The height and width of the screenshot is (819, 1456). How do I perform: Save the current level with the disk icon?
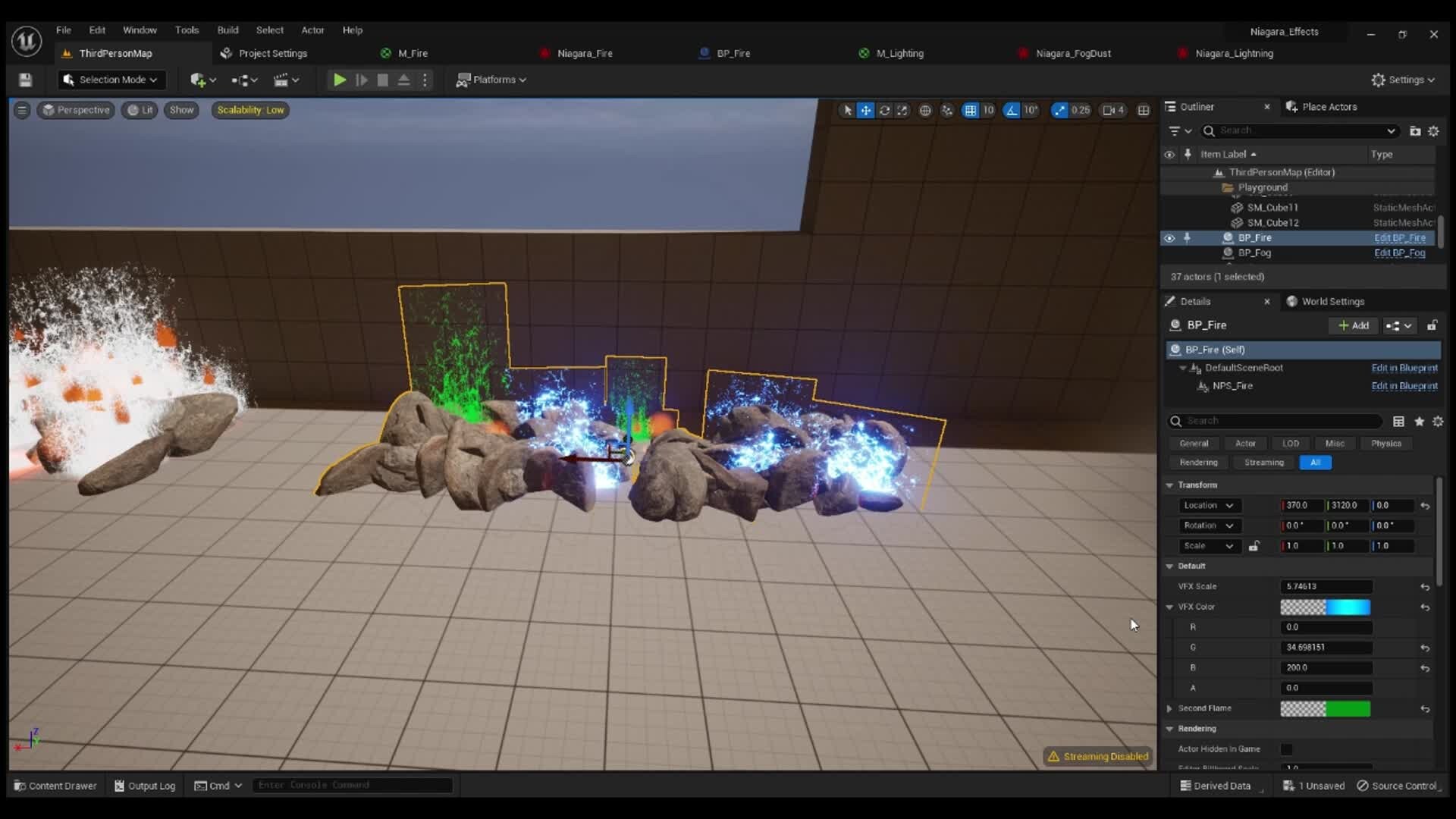[25, 80]
